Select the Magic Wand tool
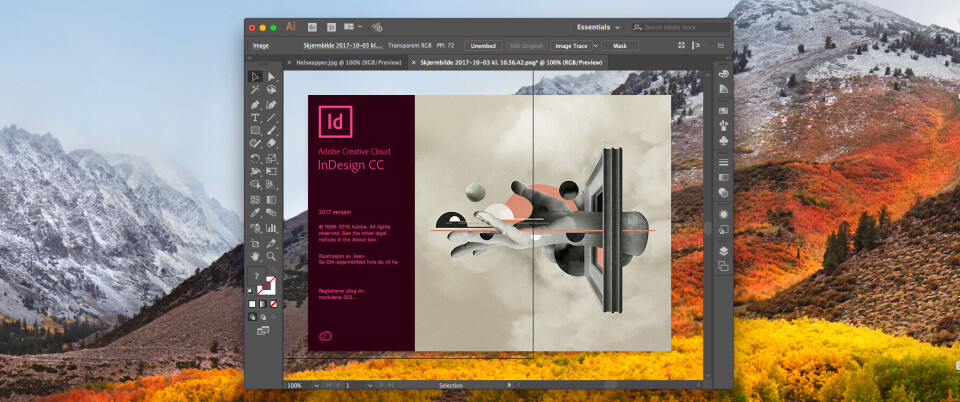 point(255,90)
